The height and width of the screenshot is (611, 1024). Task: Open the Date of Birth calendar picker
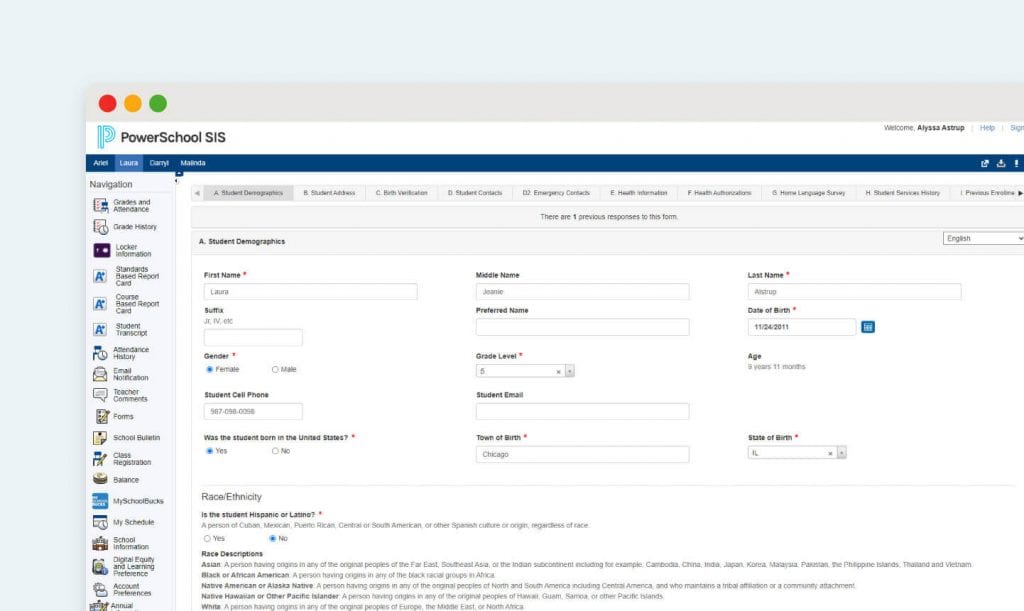coord(867,326)
